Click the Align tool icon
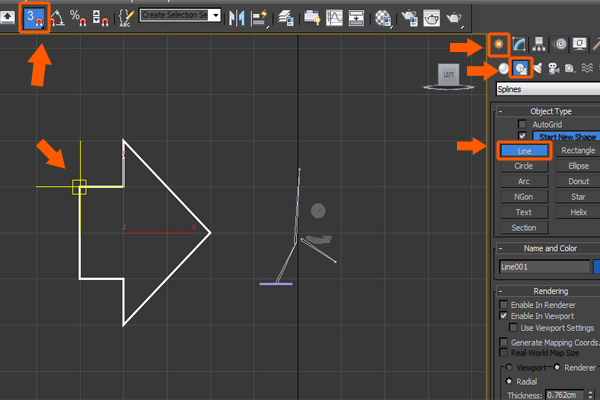This screenshot has height=400, width=600. [x=259, y=18]
